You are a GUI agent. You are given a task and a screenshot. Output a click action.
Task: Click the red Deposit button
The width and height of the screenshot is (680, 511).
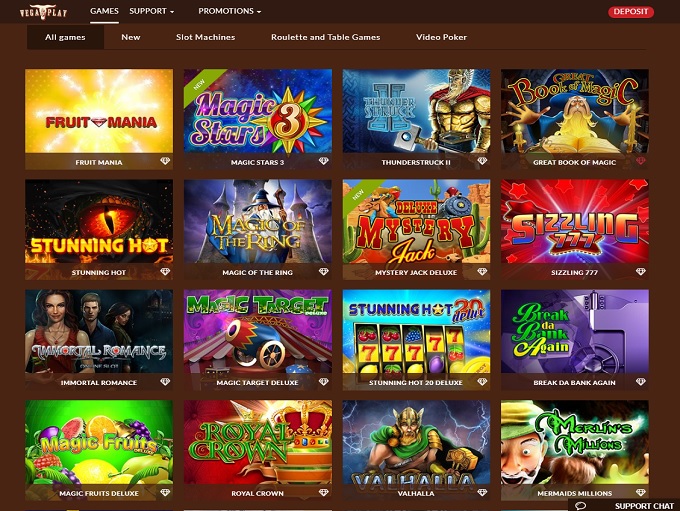pyautogui.click(x=631, y=12)
